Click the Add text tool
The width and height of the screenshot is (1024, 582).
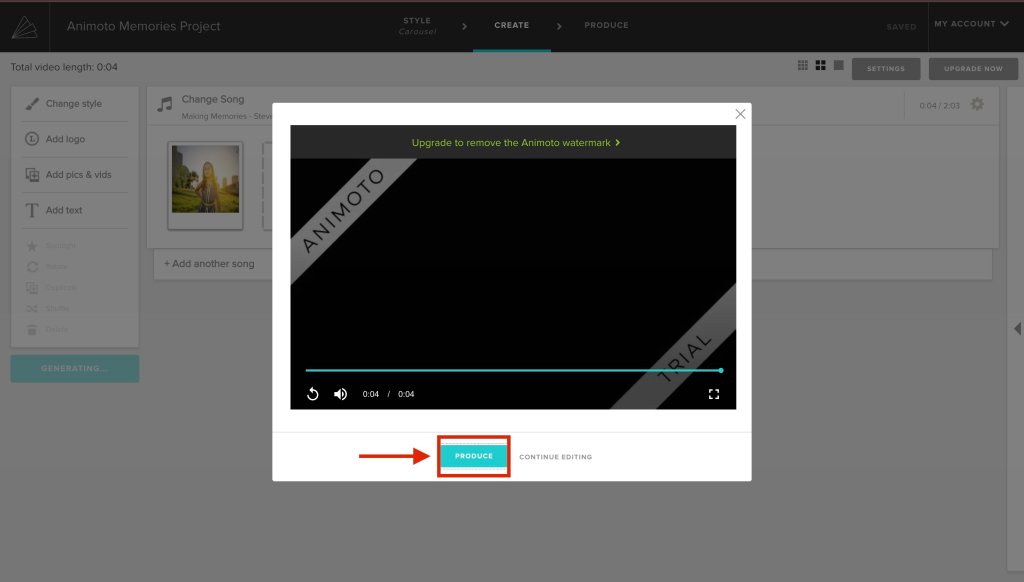tap(54, 210)
